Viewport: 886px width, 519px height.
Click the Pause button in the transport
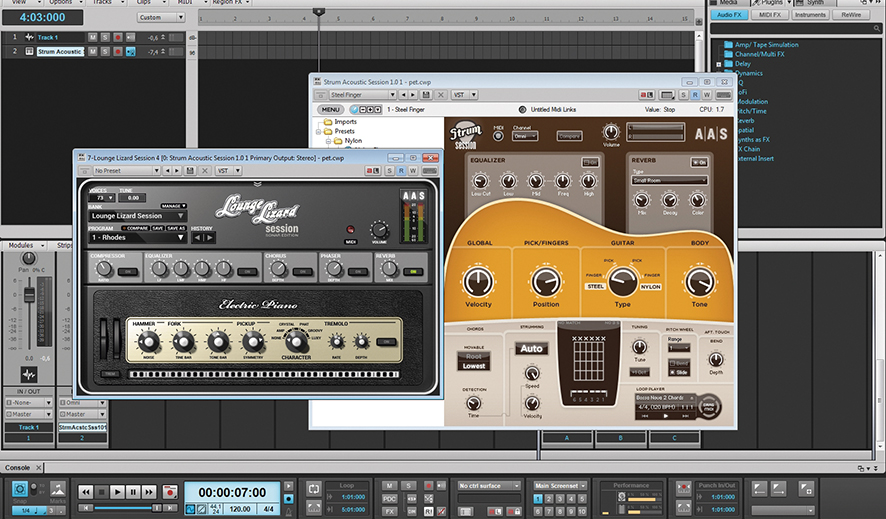click(133, 492)
